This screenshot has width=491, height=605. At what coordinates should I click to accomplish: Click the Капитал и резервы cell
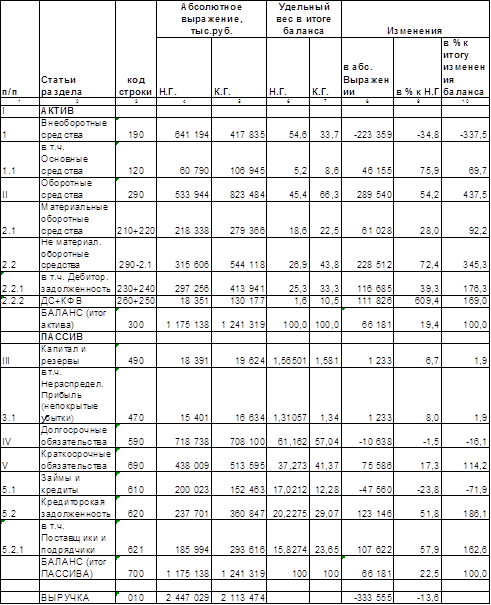click(x=77, y=355)
